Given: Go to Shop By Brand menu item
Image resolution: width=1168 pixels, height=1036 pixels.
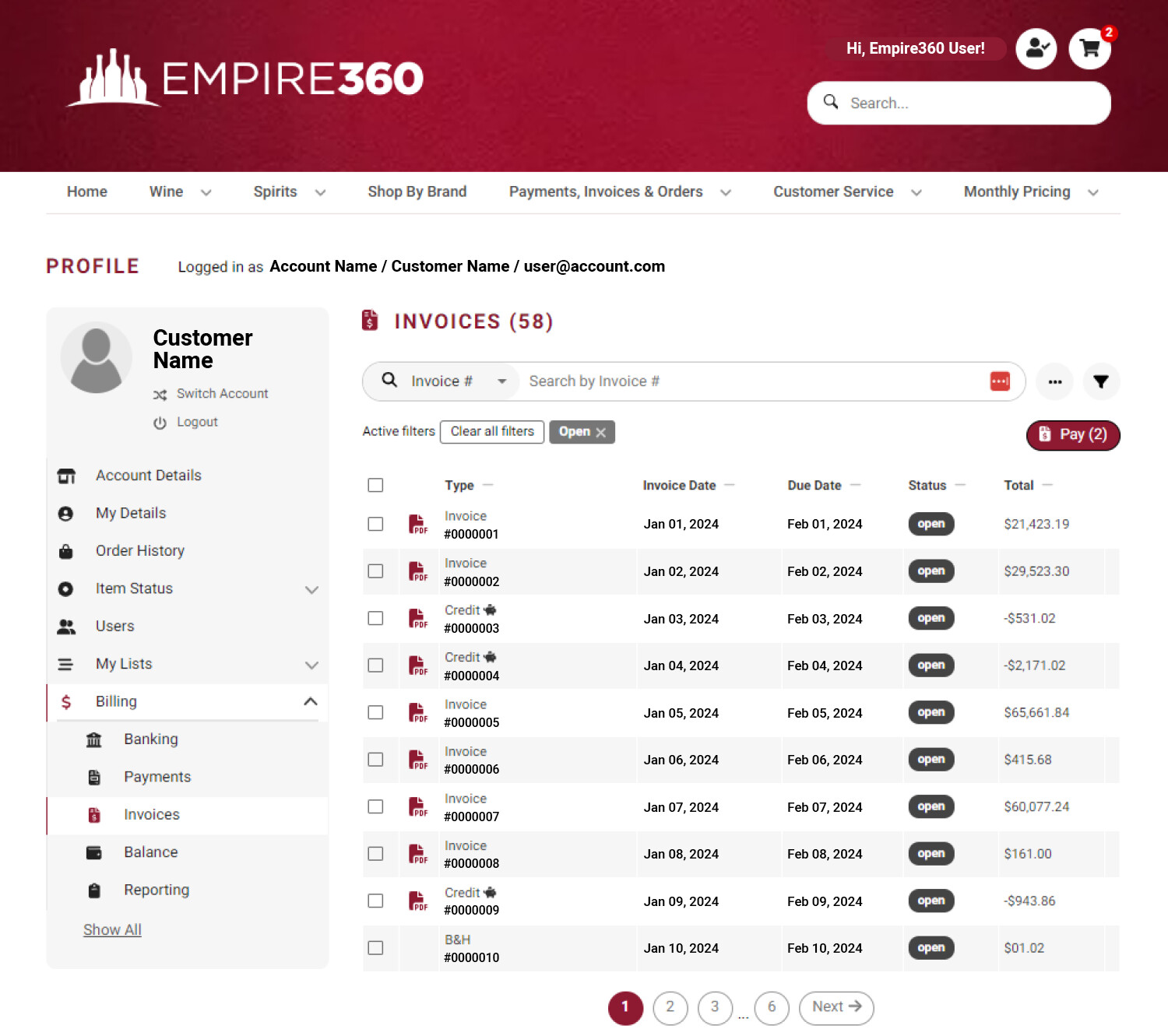Looking at the screenshot, I should (x=417, y=192).
